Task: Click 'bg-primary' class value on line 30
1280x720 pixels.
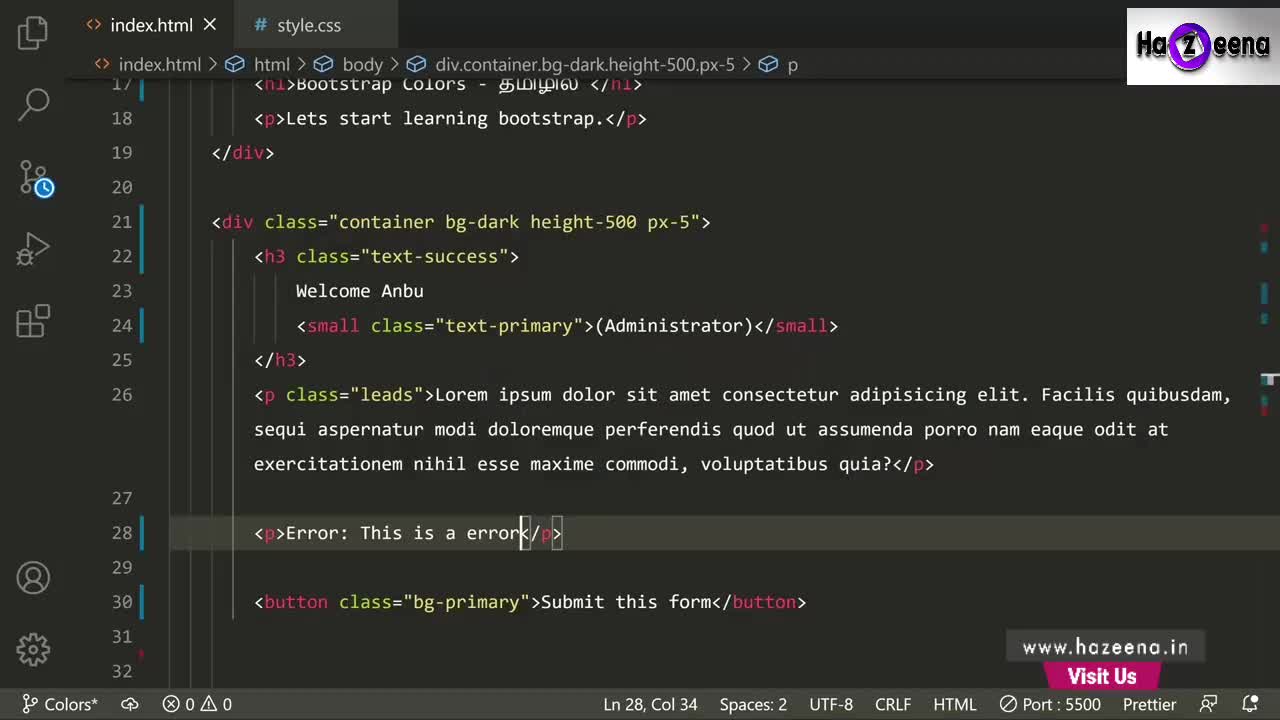Action: click(466, 602)
